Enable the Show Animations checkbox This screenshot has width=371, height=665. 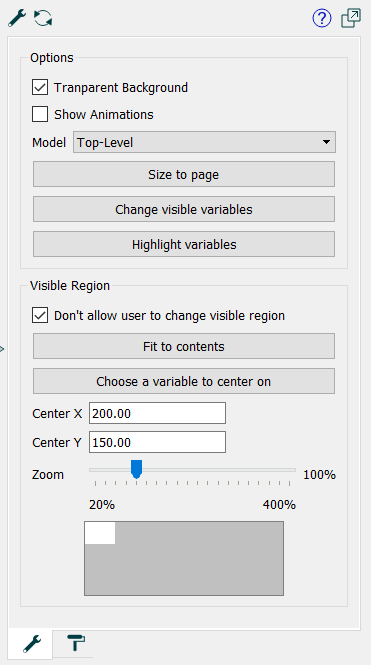coord(40,115)
